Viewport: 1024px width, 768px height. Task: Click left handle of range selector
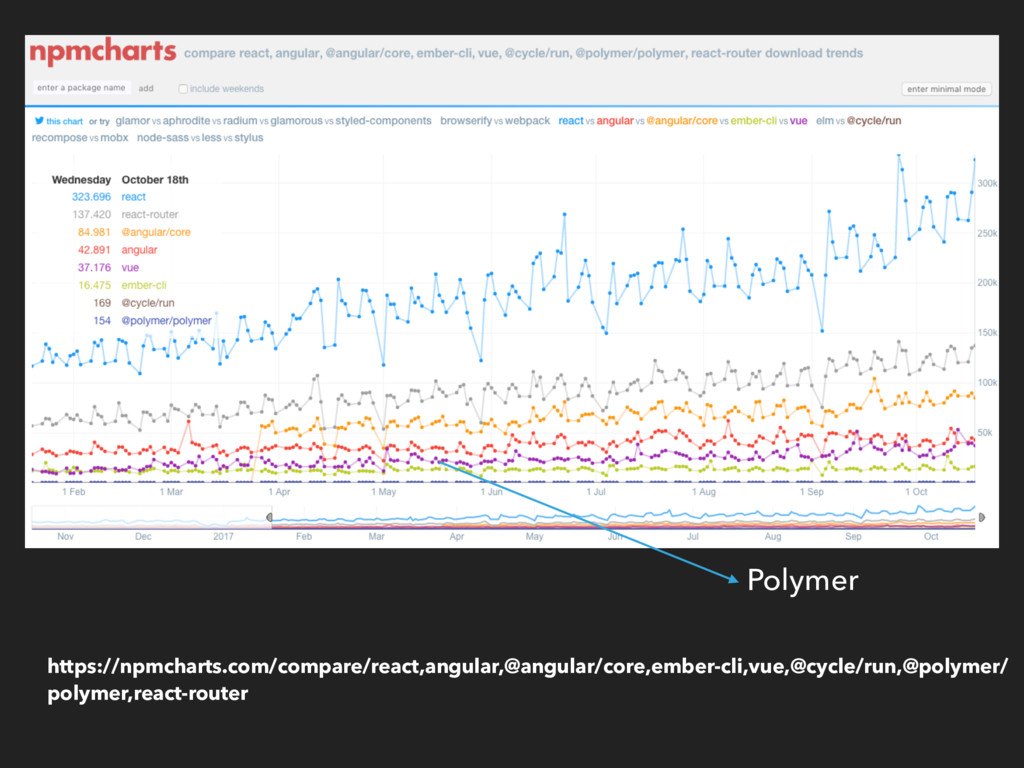pyautogui.click(x=270, y=517)
